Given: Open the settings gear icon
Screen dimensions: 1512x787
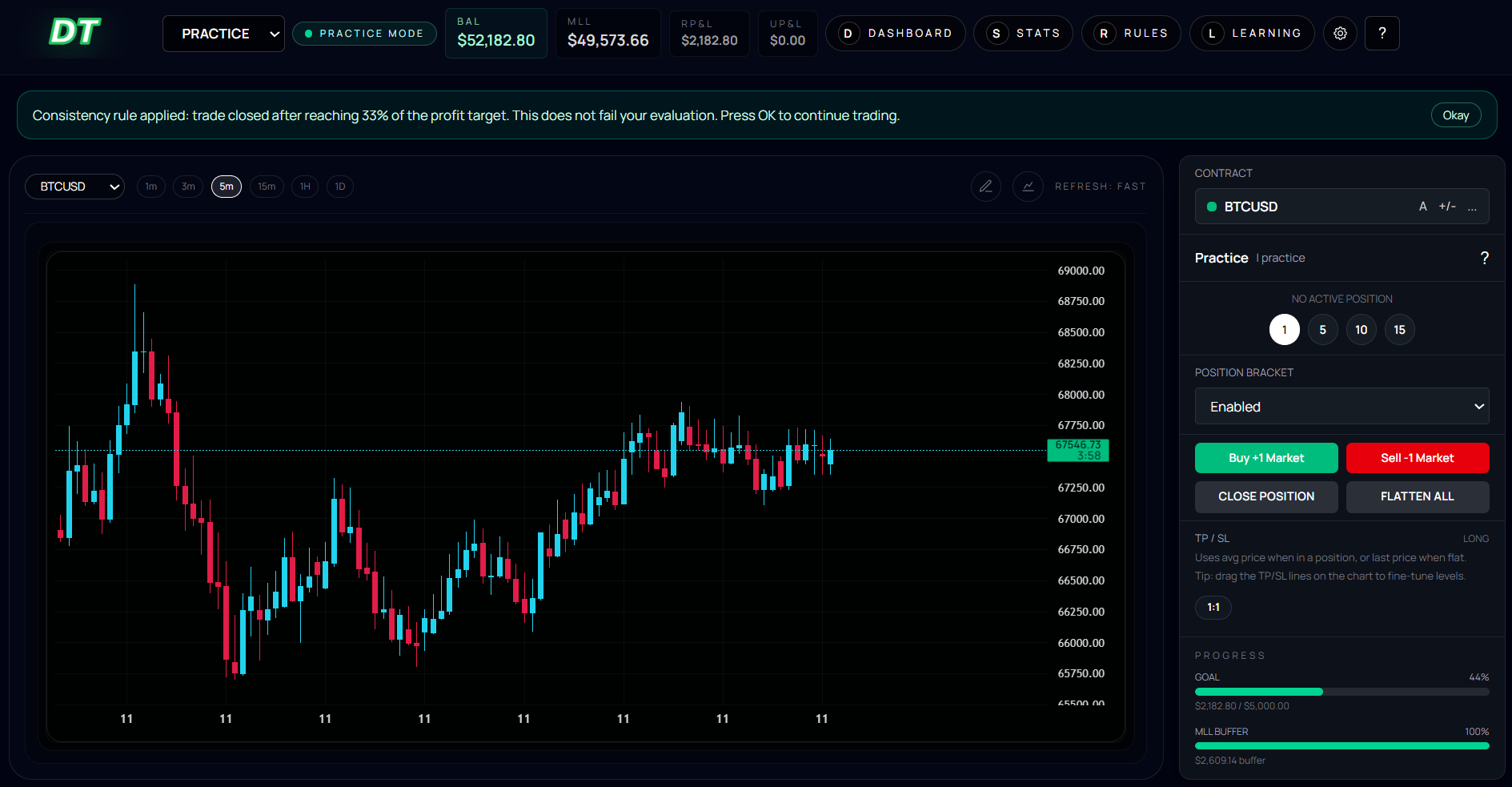Looking at the screenshot, I should pyautogui.click(x=1340, y=34).
